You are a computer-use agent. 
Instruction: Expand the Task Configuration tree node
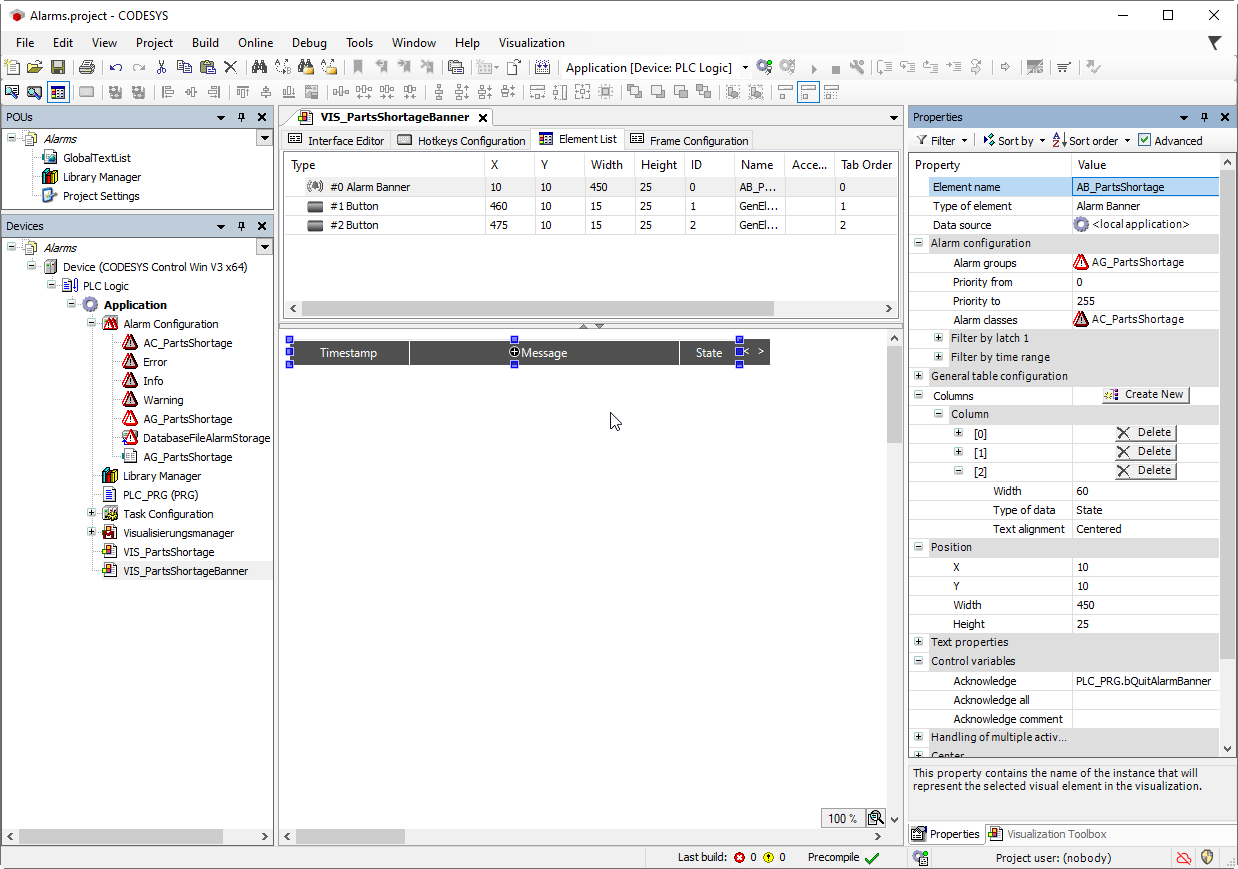[x=91, y=514]
